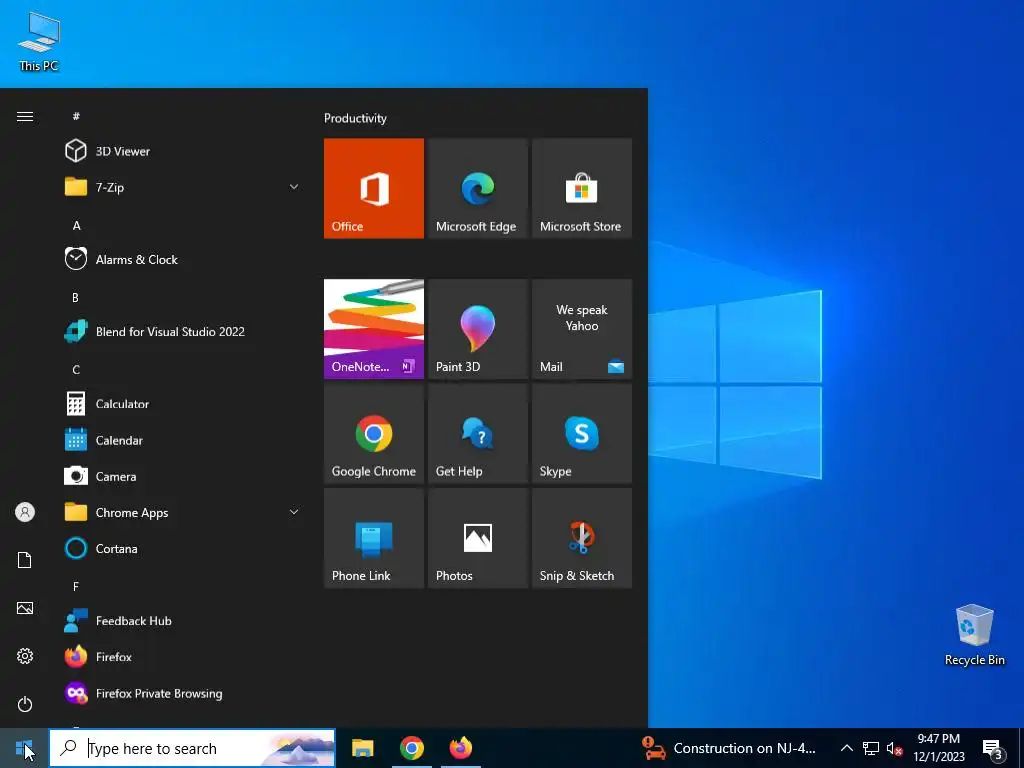Open Microsoft Store tile
This screenshot has height=768, width=1024.
[582, 188]
